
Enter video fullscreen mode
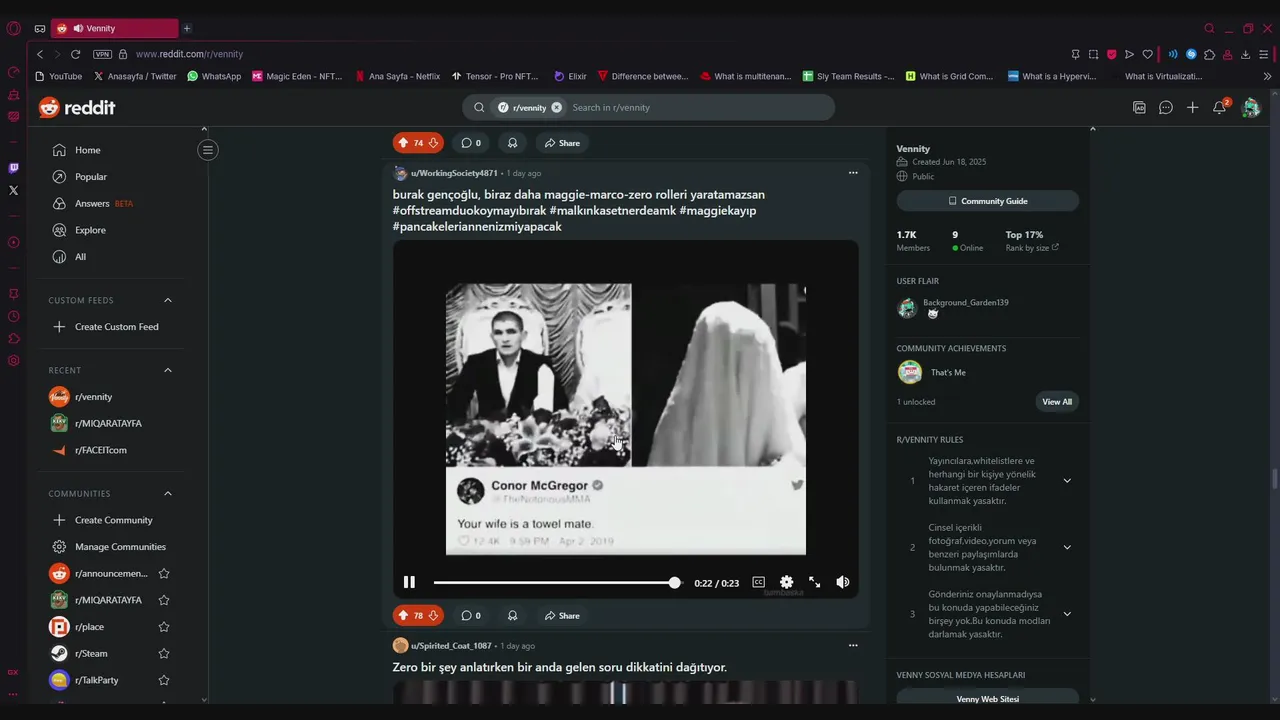click(x=815, y=582)
